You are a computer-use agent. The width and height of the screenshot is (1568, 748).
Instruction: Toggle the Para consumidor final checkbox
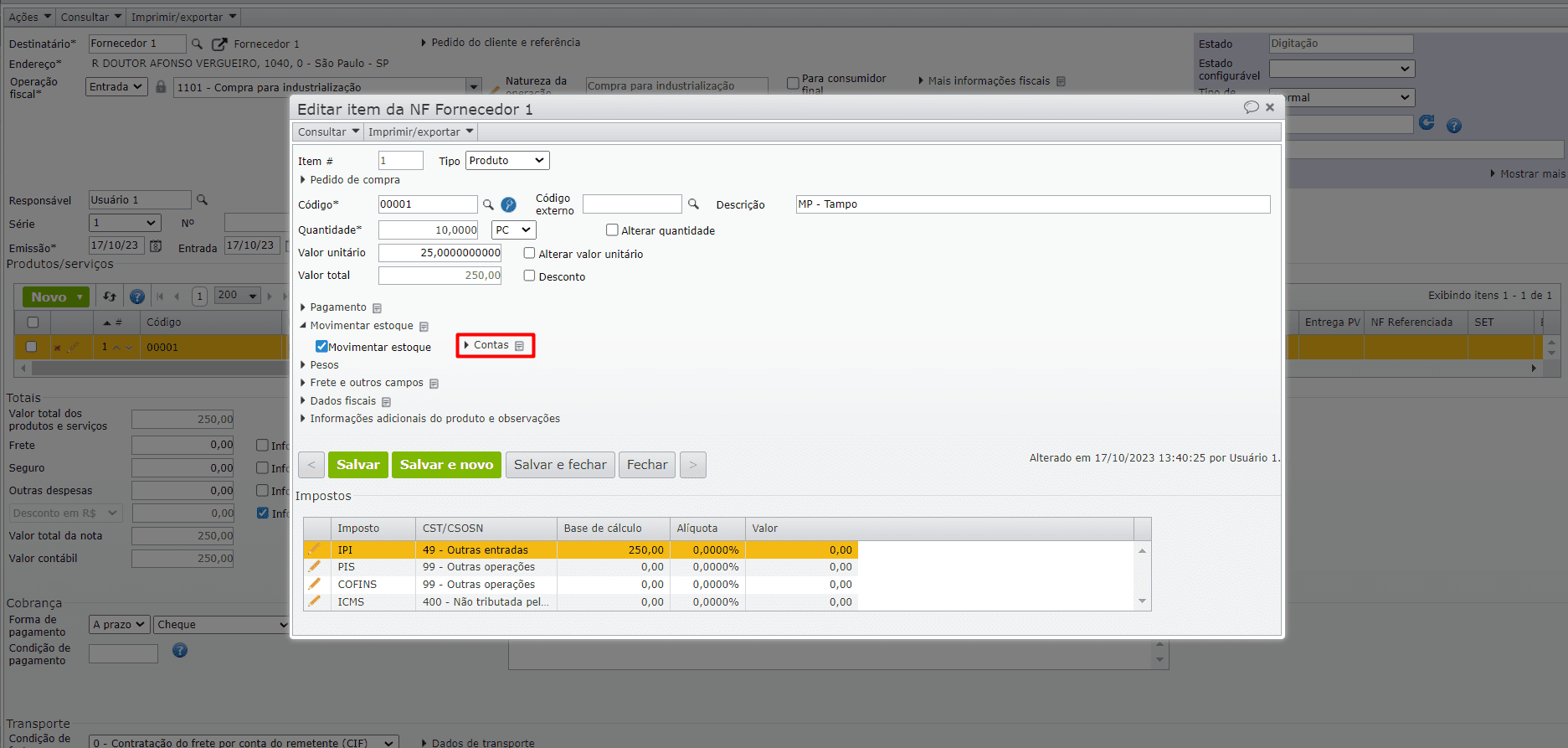coord(793,83)
